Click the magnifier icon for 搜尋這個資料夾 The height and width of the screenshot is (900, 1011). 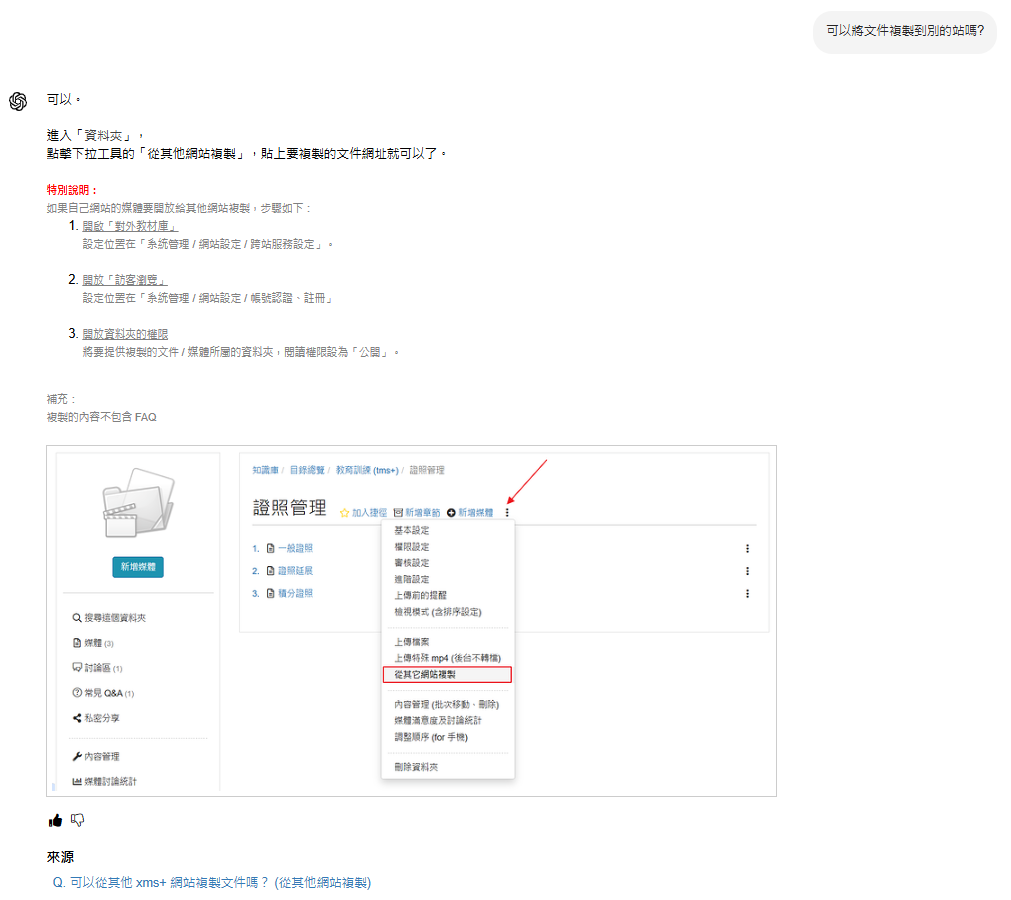tap(77, 618)
